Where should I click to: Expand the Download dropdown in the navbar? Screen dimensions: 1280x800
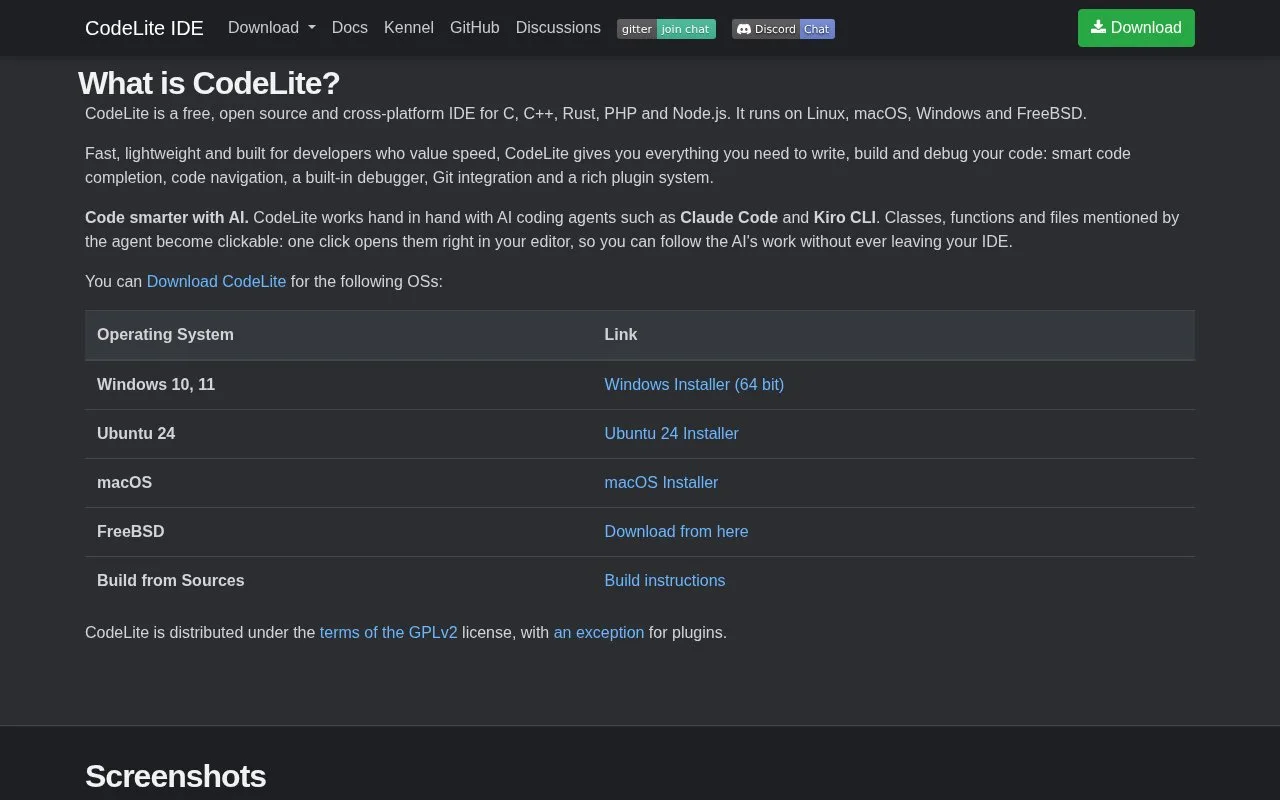coord(271,28)
